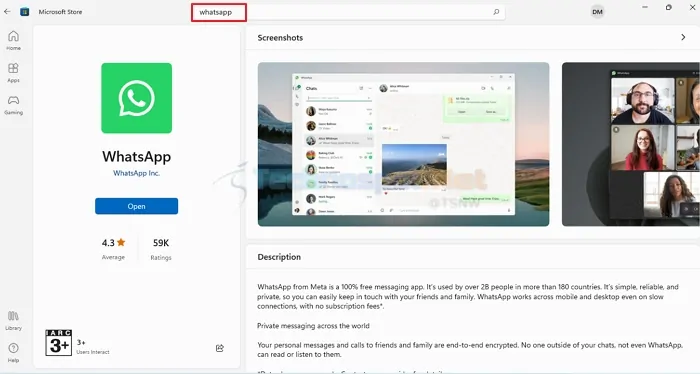This screenshot has width=700, height=374.
Task: Click the Screenshots section heading
Action: [x=280, y=38]
